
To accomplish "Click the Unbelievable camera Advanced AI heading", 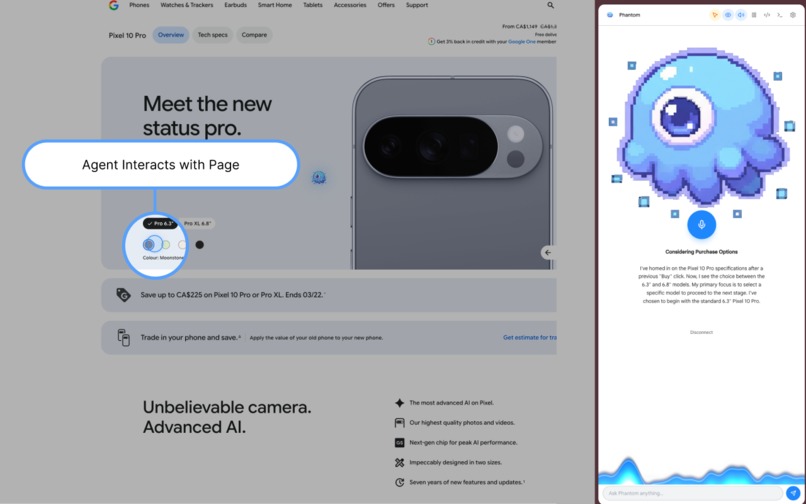I will (227, 417).
